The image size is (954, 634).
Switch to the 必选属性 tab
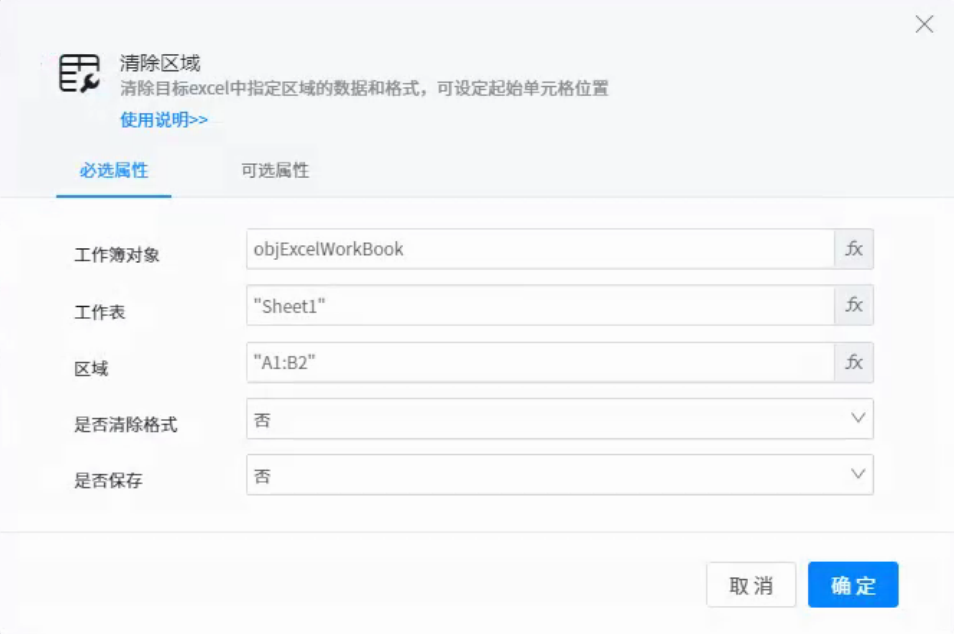[114, 170]
